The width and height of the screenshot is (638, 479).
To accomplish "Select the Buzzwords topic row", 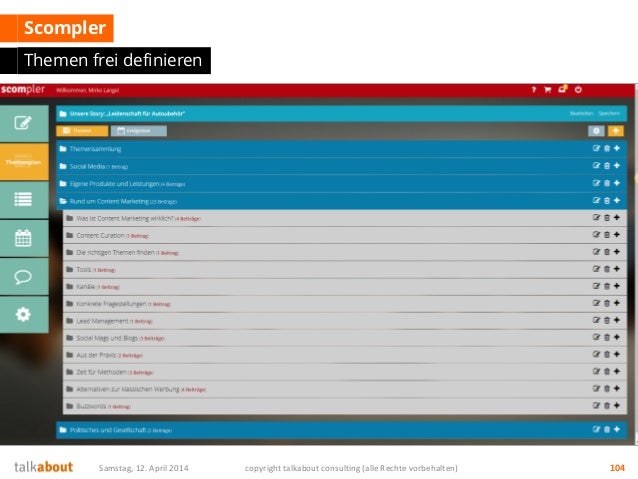I will 345,406.
